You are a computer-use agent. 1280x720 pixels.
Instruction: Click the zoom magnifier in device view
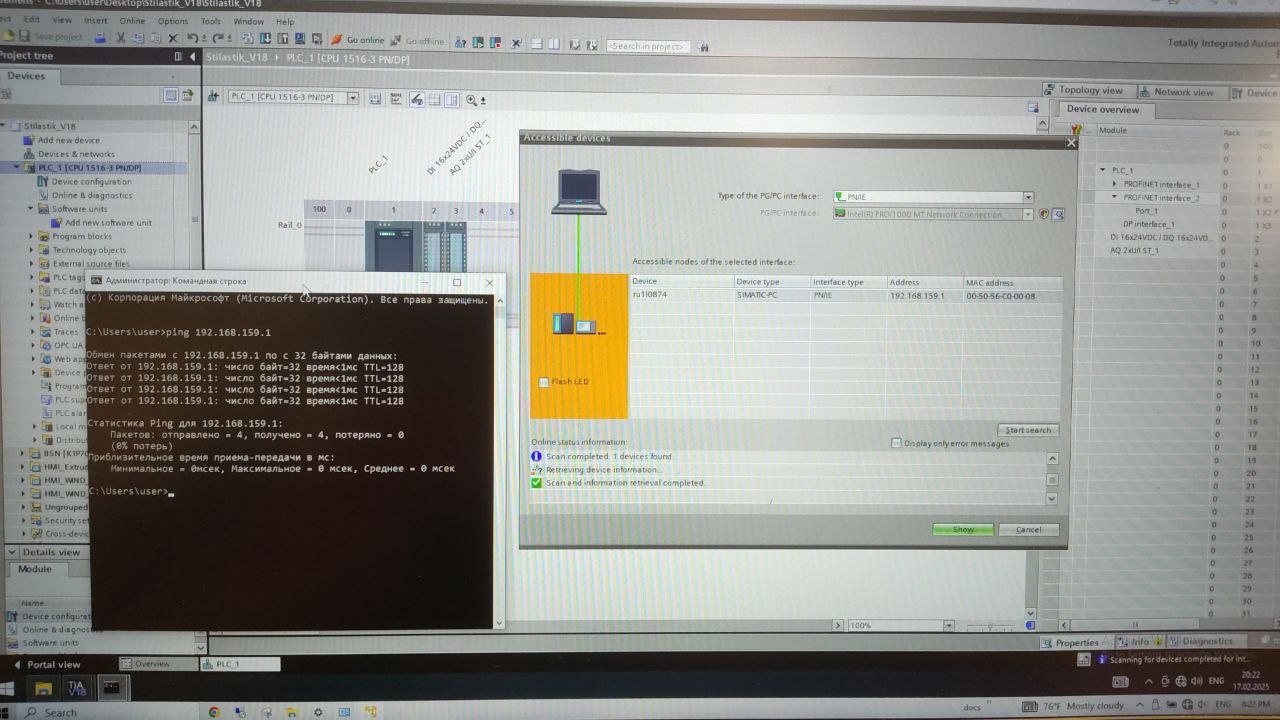pos(472,99)
